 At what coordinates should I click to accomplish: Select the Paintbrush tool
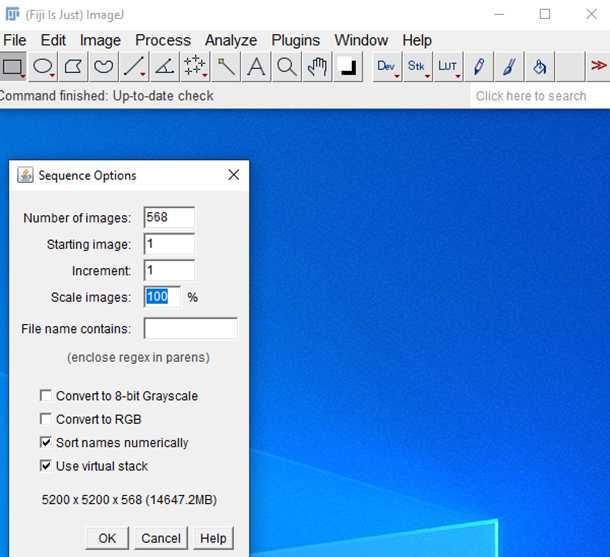tap(509, 67)
